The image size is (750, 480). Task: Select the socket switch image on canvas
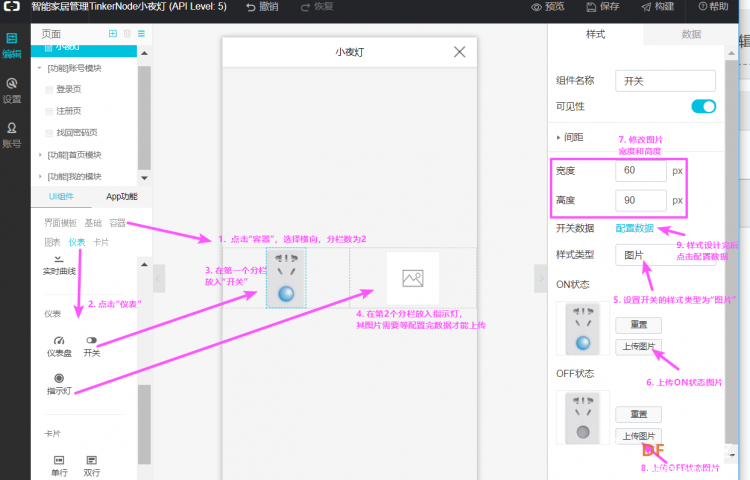tap(286, 278)
